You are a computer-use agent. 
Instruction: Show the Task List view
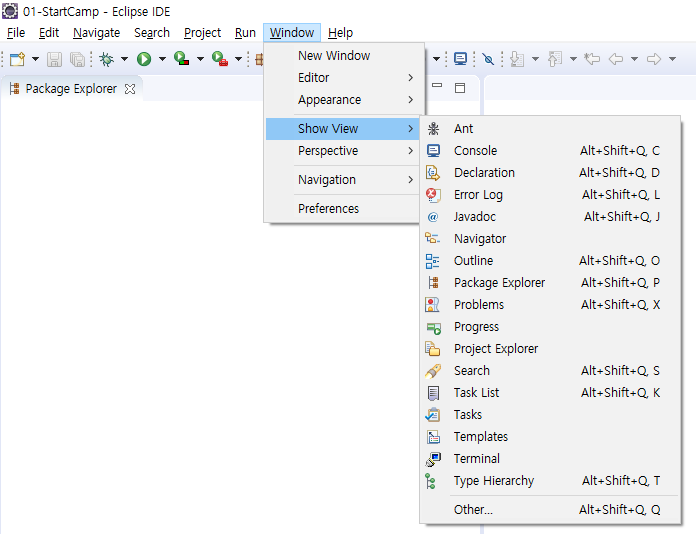[550, 393]
